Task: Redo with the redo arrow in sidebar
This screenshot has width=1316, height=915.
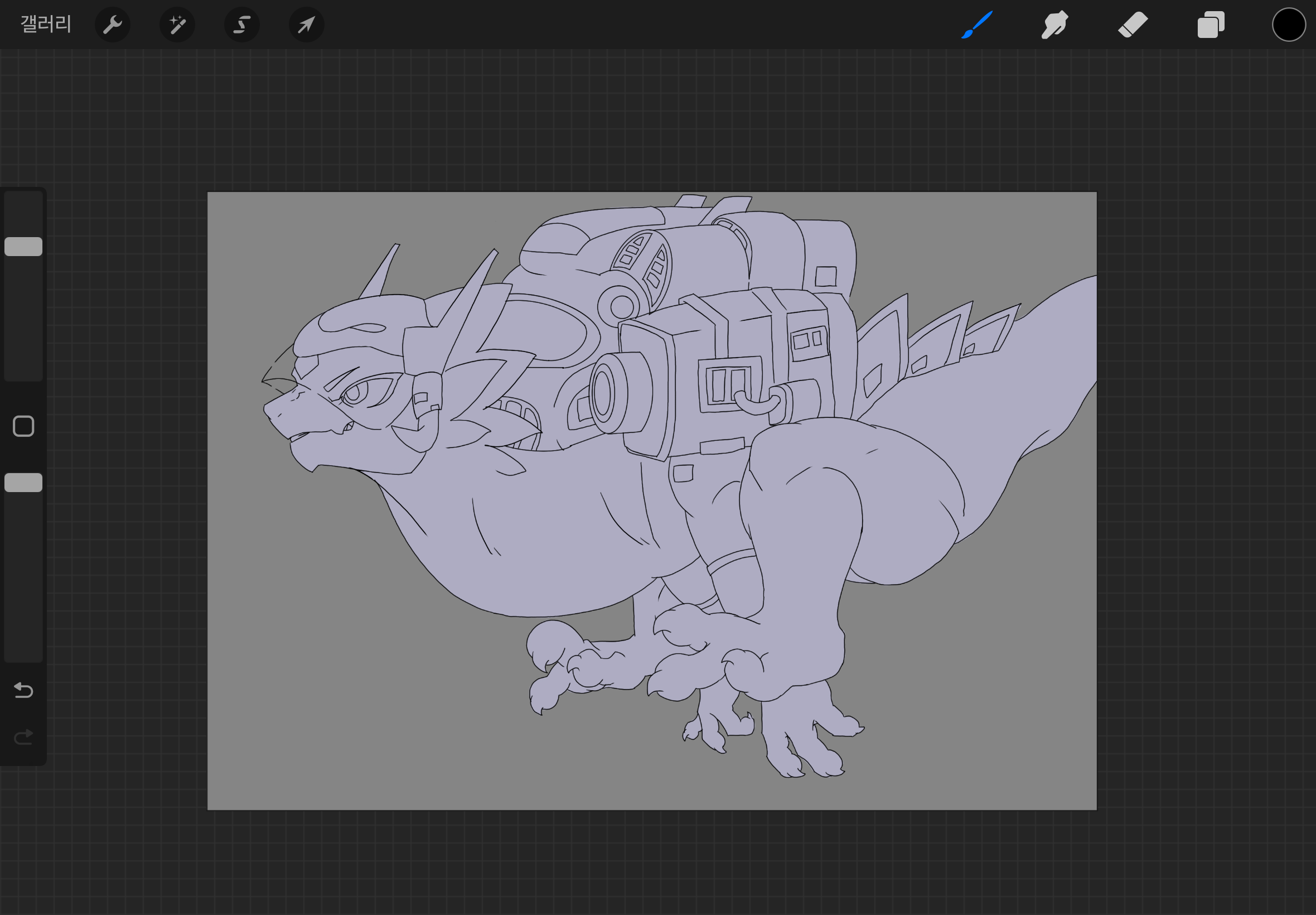Action: click(x=23, y=736)
